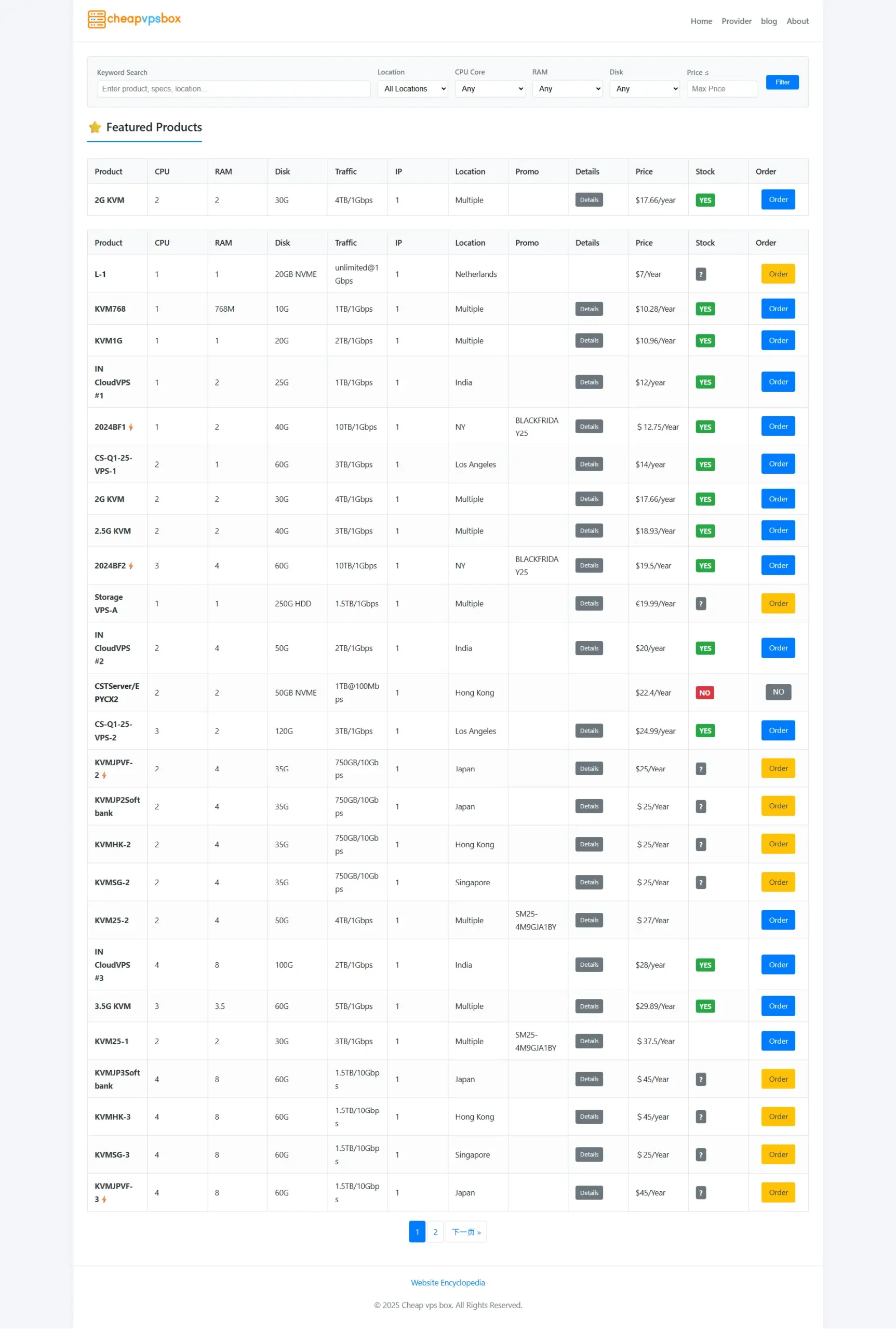Image resolution: width=896 pixels, height=1330 pixels.
Task: Click the question mark stock badge for L-1
Action: pos(701,274)
